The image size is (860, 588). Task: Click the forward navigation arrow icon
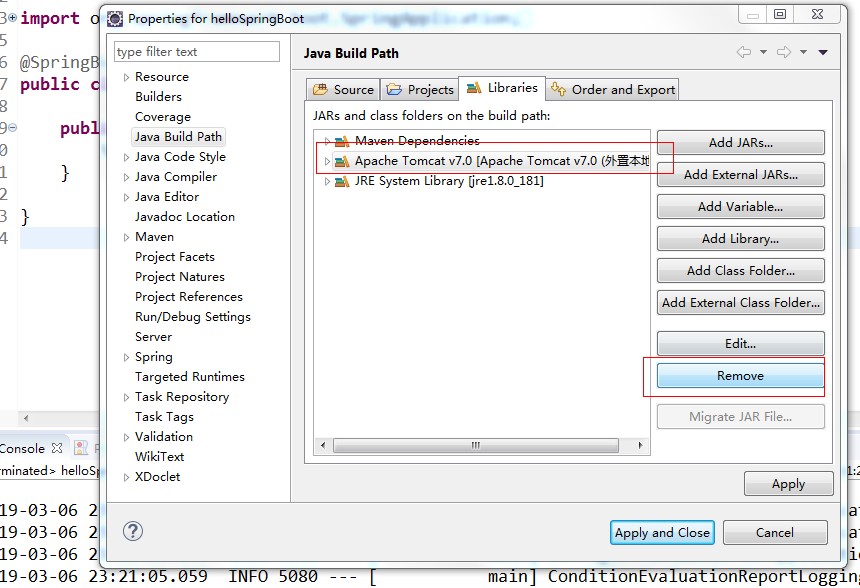point(784,52)
